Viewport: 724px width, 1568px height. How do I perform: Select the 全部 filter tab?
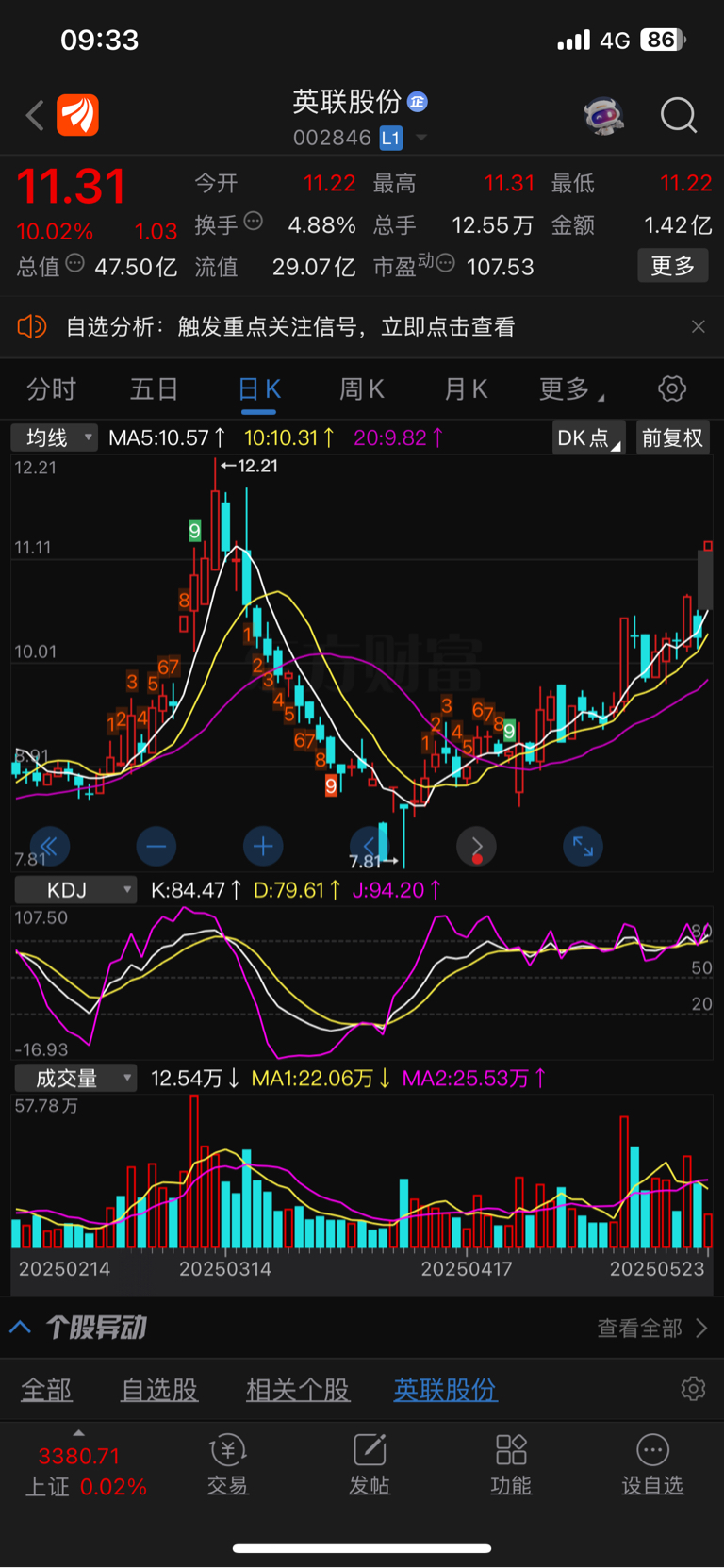(x=47, y=1390)
